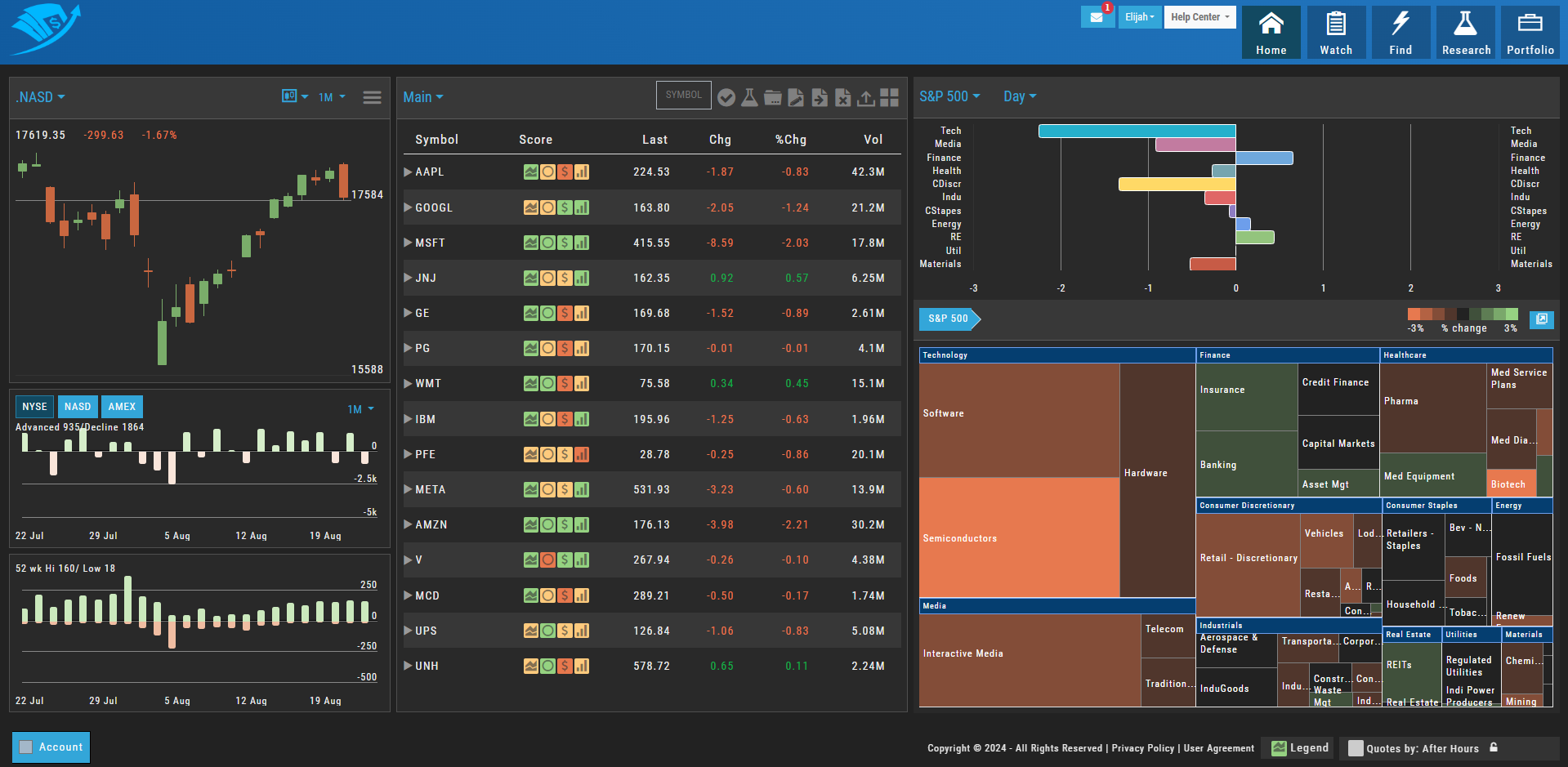Click the lock icon near After Hours
Image resolution: width=1568 pixels, height=767 pixels.
1494,747
